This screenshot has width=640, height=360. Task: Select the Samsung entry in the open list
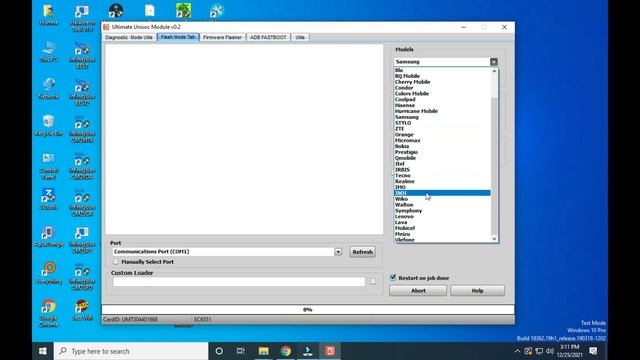[x=442, y=117]
